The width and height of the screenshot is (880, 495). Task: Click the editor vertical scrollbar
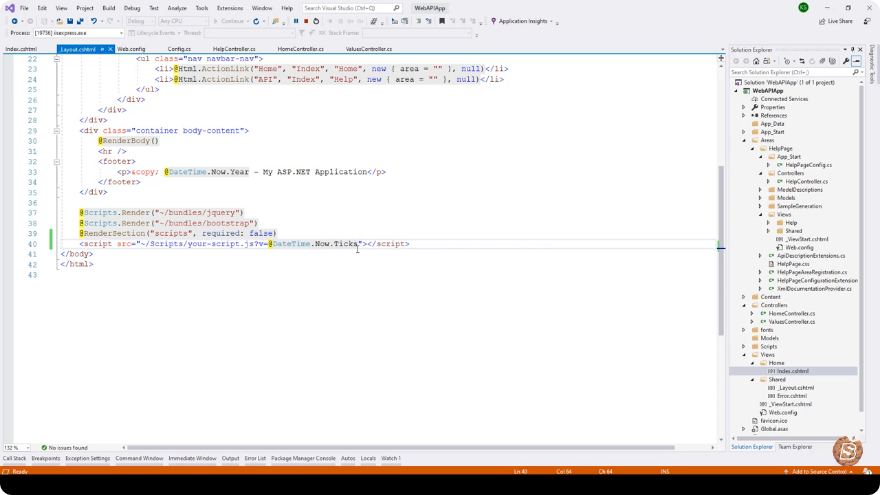721,250
